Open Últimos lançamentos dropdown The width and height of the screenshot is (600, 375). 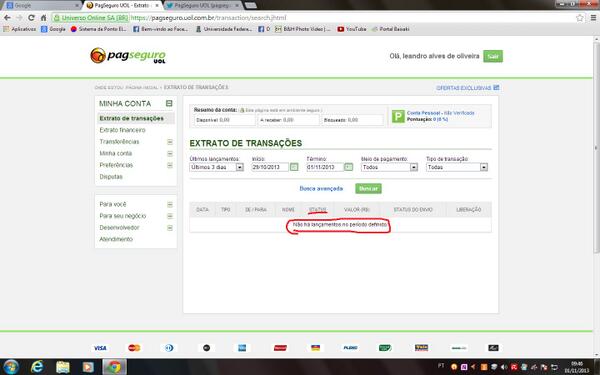[x=217, y=167]
